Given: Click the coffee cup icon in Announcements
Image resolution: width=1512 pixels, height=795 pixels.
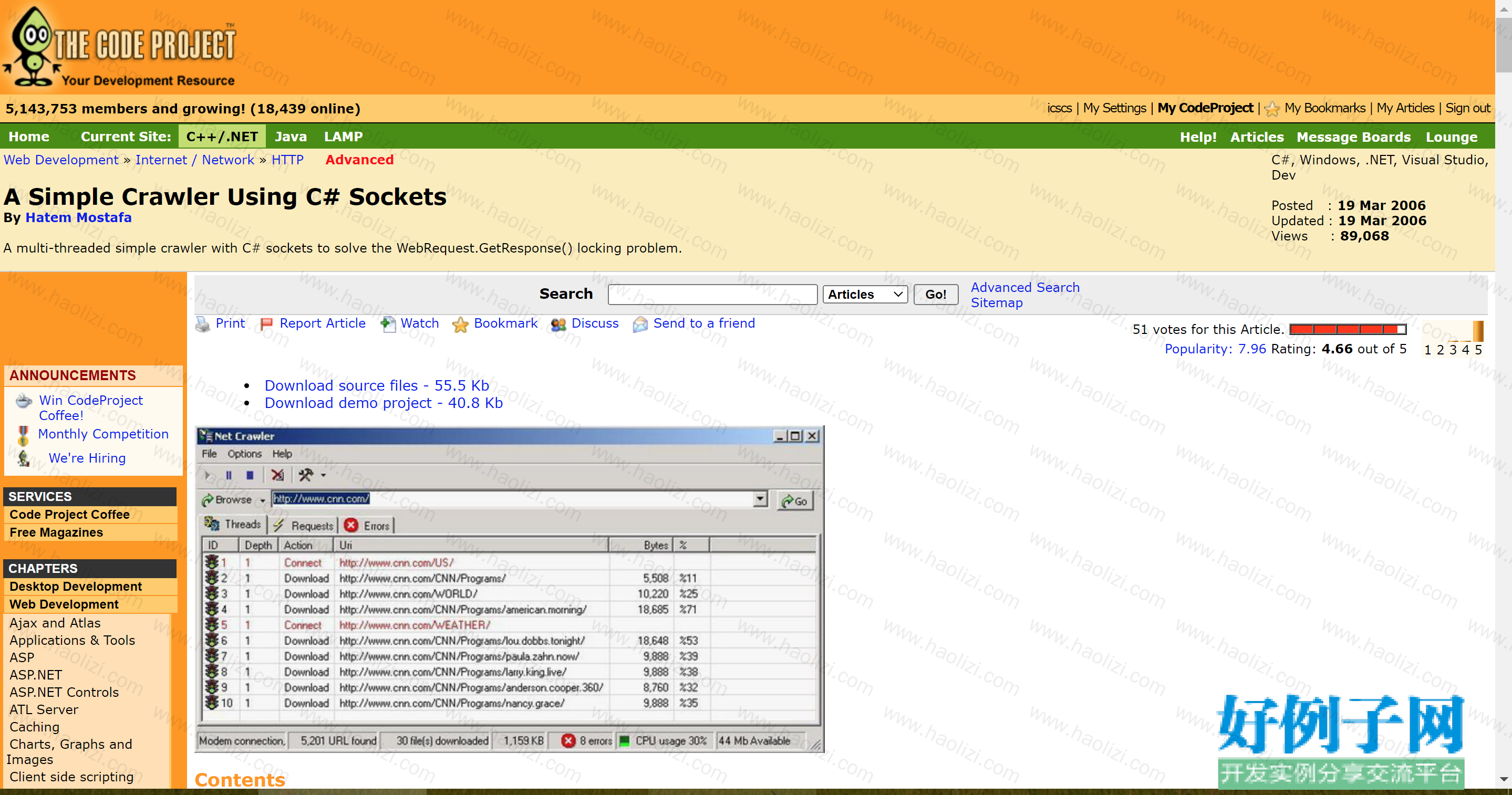Looking at the screenshot, I should click(24, 401).
